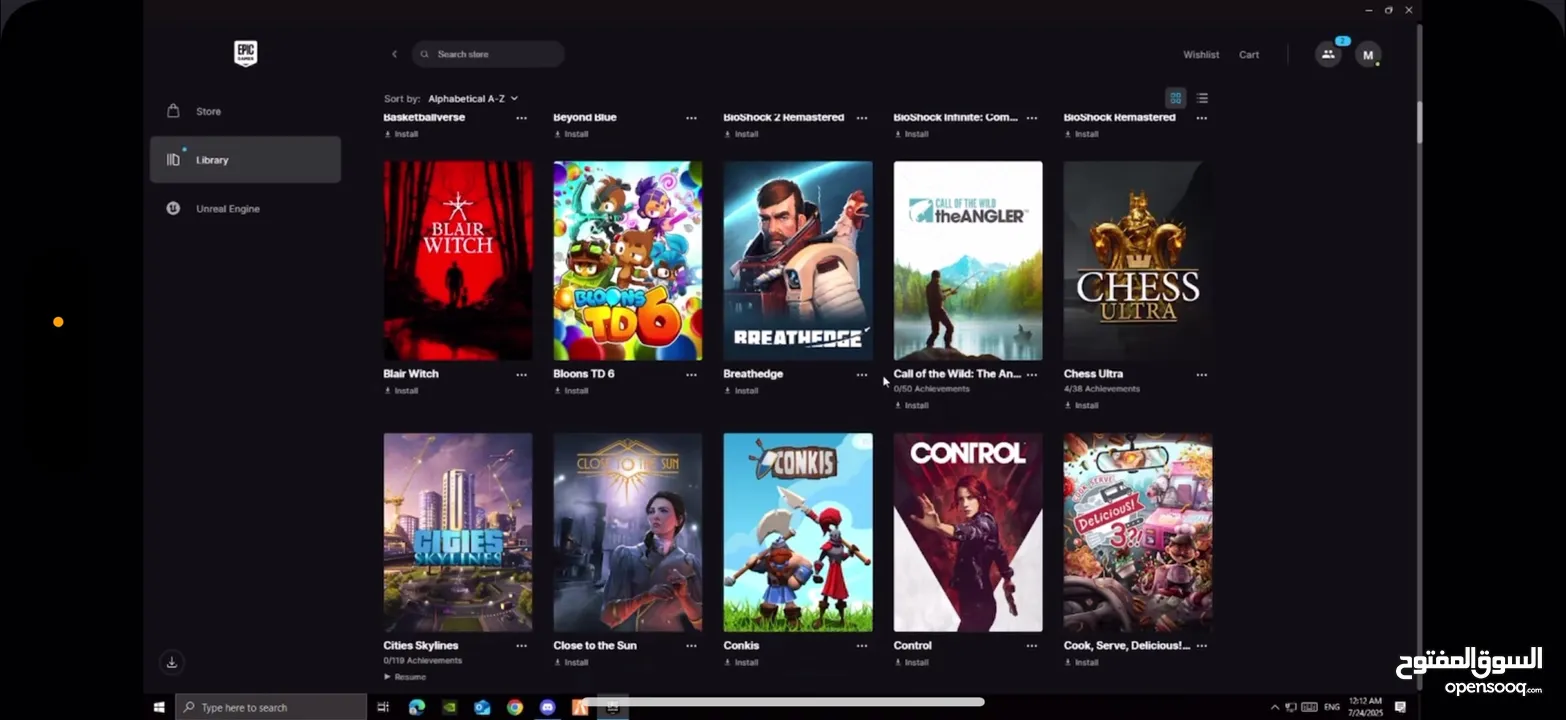Open the taskbar clock and date
The image size is (1566, 720).
(1365, 707)
